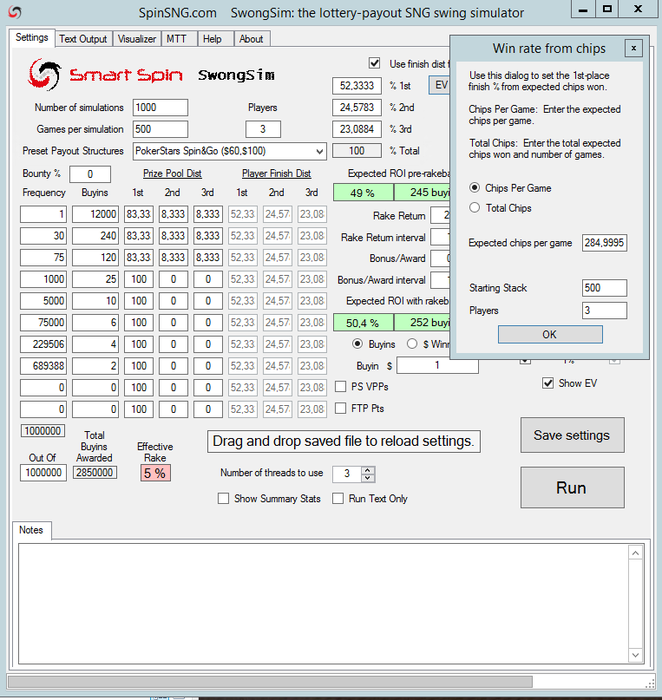Click the pink Effective Rake 5 % box
662x700 pixels.
click(x=155, y=473)
